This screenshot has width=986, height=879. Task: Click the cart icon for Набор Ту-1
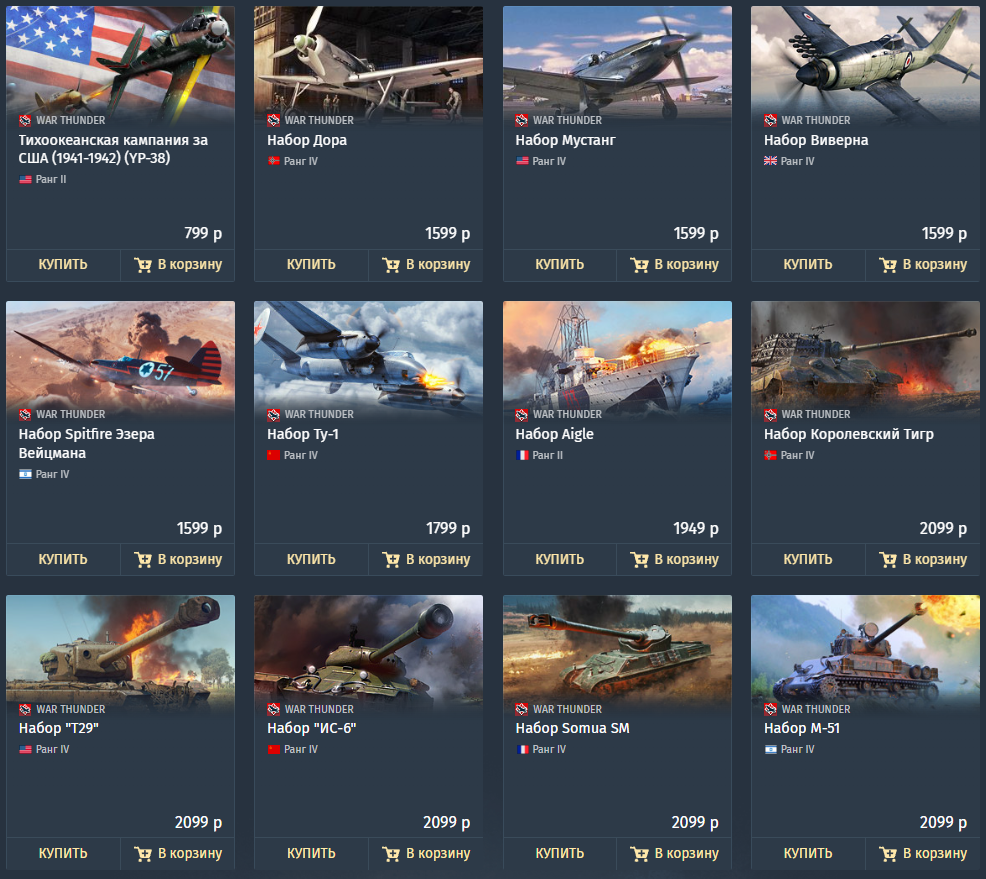coord(391,560)
